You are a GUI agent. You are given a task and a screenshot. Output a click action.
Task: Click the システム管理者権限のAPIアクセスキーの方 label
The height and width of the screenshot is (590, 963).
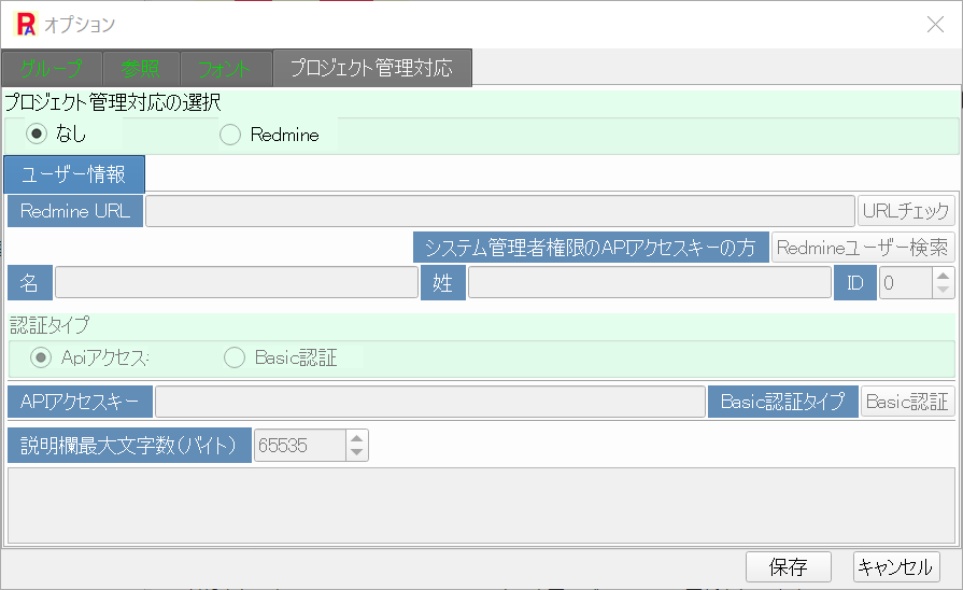(591, 247)
